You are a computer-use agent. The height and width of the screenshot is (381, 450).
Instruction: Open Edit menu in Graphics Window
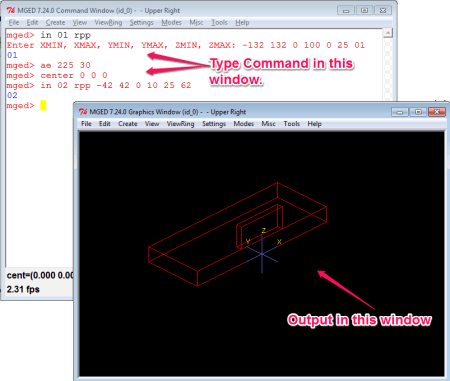coord(105,124)
